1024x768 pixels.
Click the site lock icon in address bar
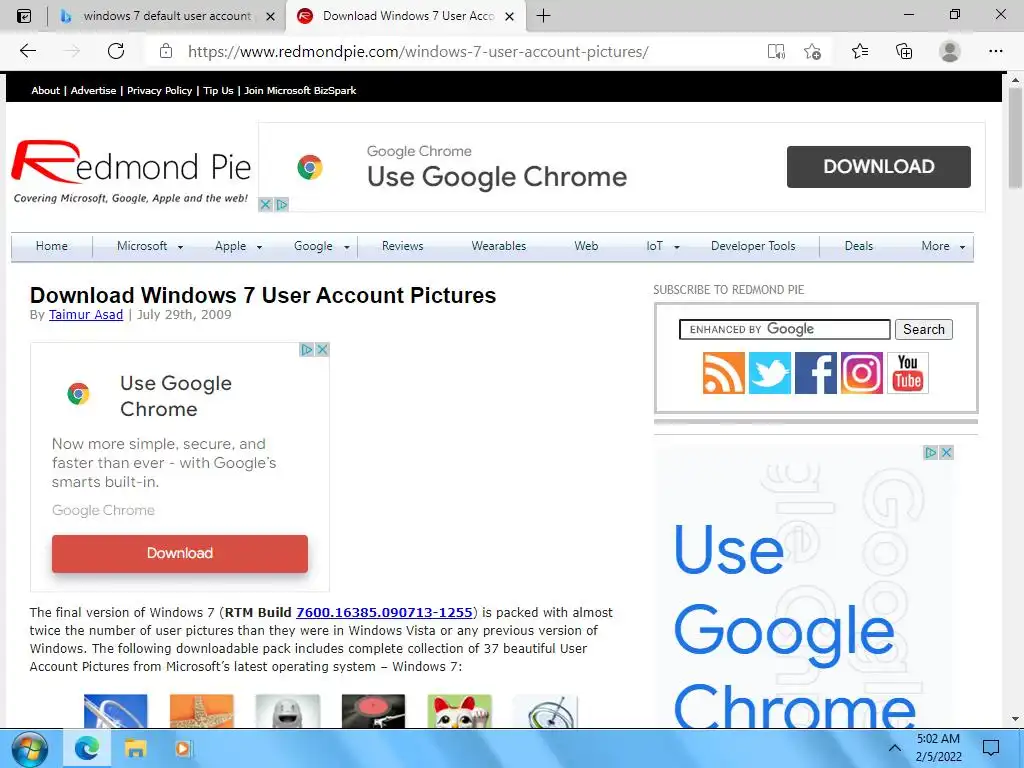click(166, 51)
